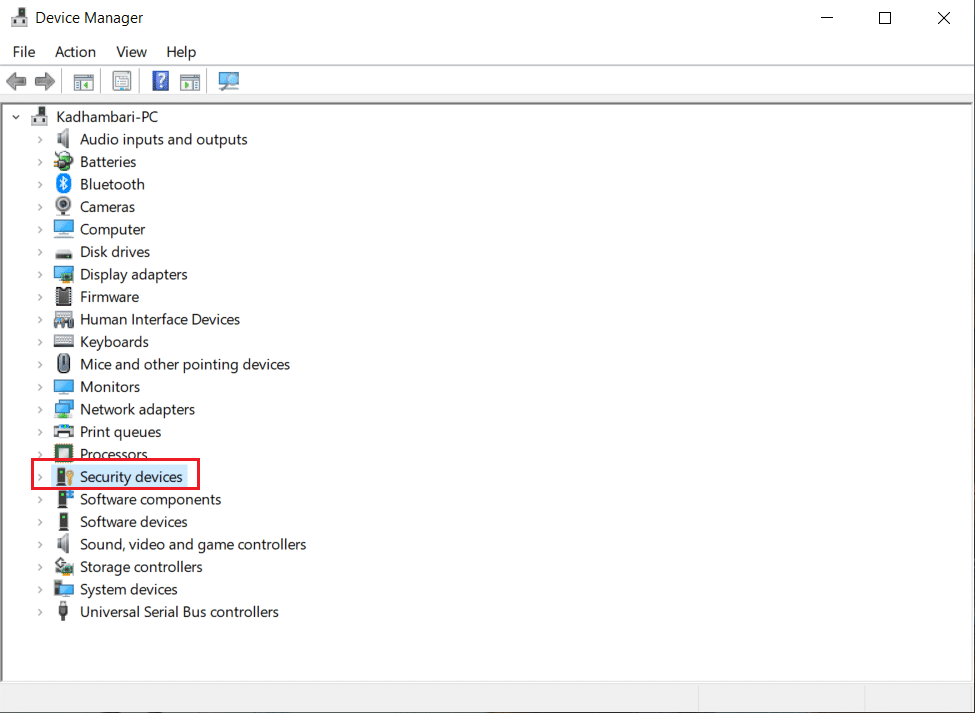Image resolution: width=975 pixels, height=713 pixels.
Task: Click Scan for hardware changes icon
Action: pyautogui.click(x=228, y=81)
